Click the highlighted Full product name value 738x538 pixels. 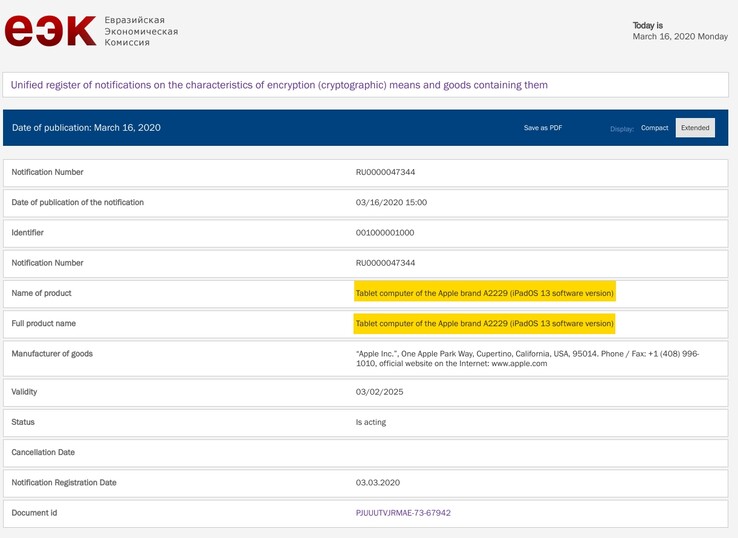click(484, 324)
